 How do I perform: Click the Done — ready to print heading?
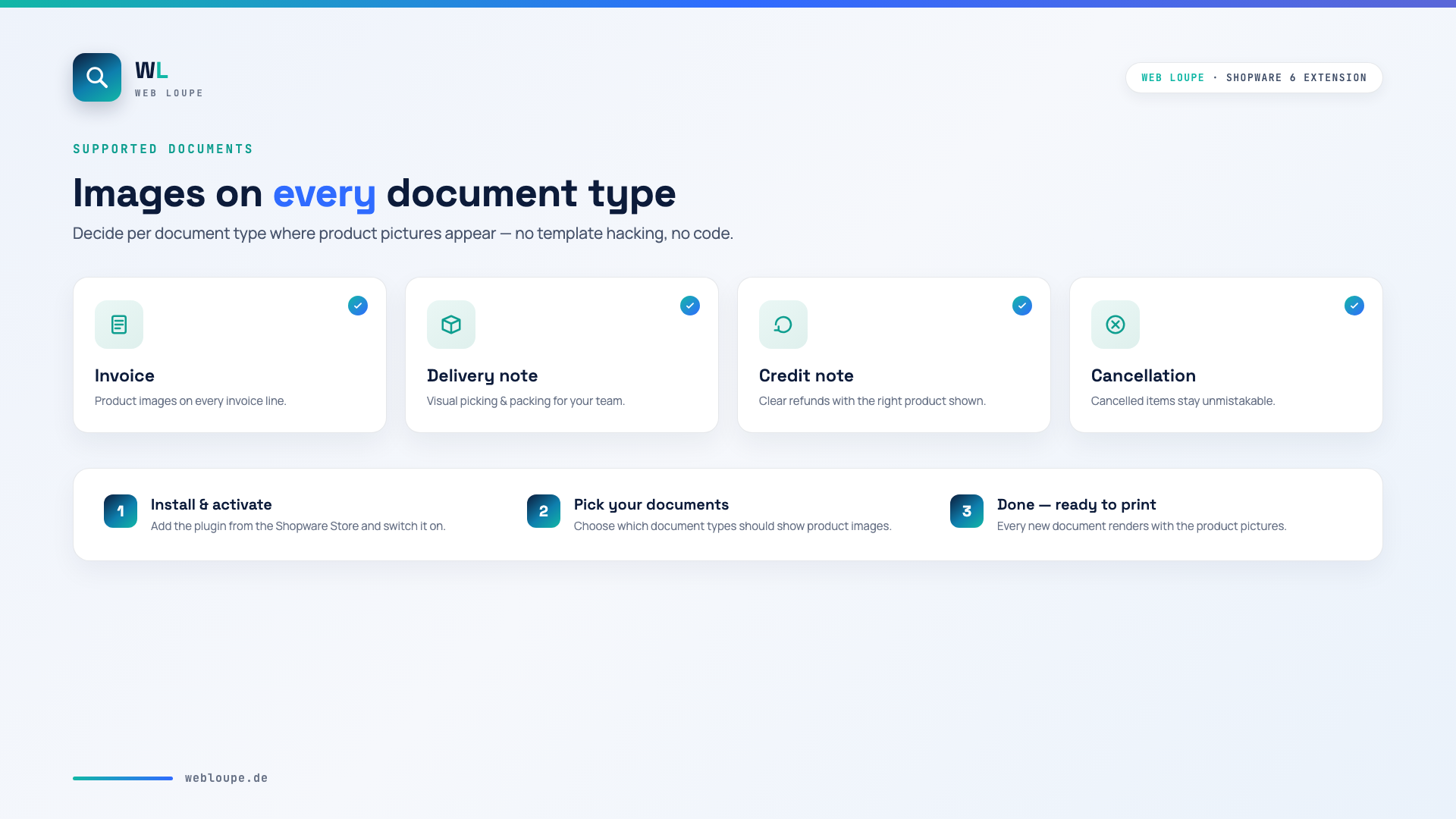[x=1077, y=504]
